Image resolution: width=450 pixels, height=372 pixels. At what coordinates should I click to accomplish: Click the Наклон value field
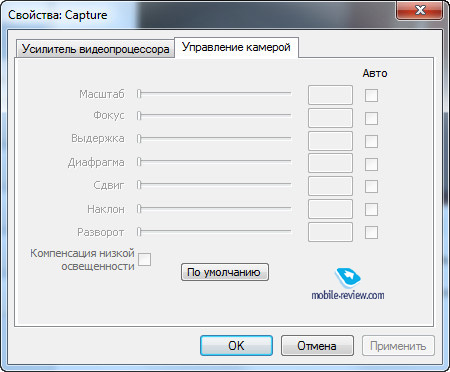pyautogui.click(x=330, y=209)
